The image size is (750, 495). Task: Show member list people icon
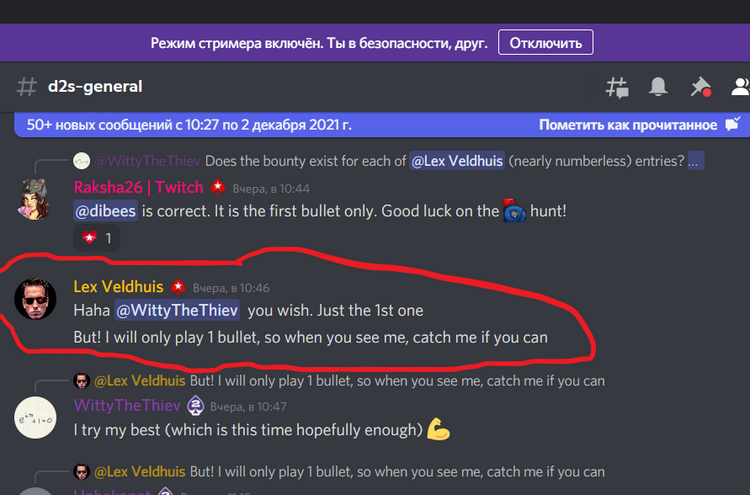pyautogui.click(x=740, y=87)
